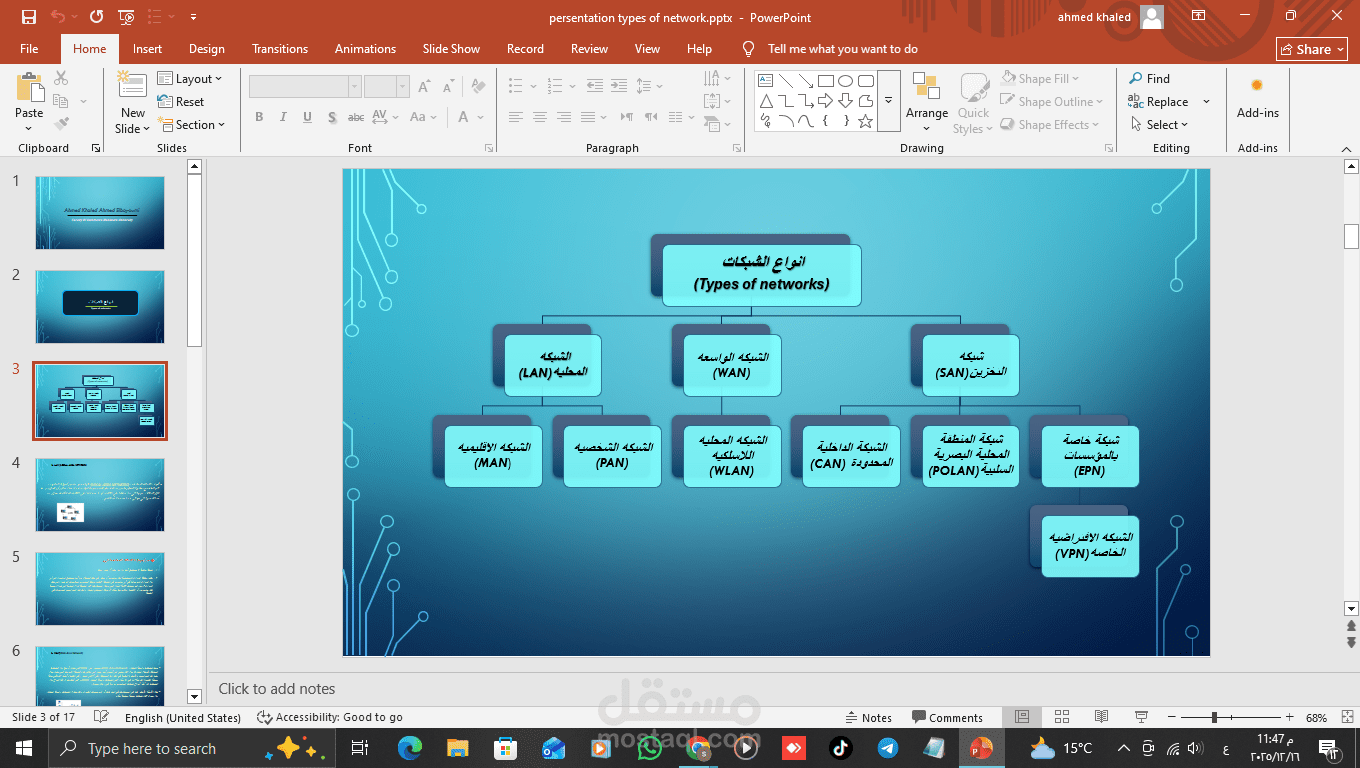Open the File menu tab
The width and height of the screenshot is (1360, 768).
point(29,49)
